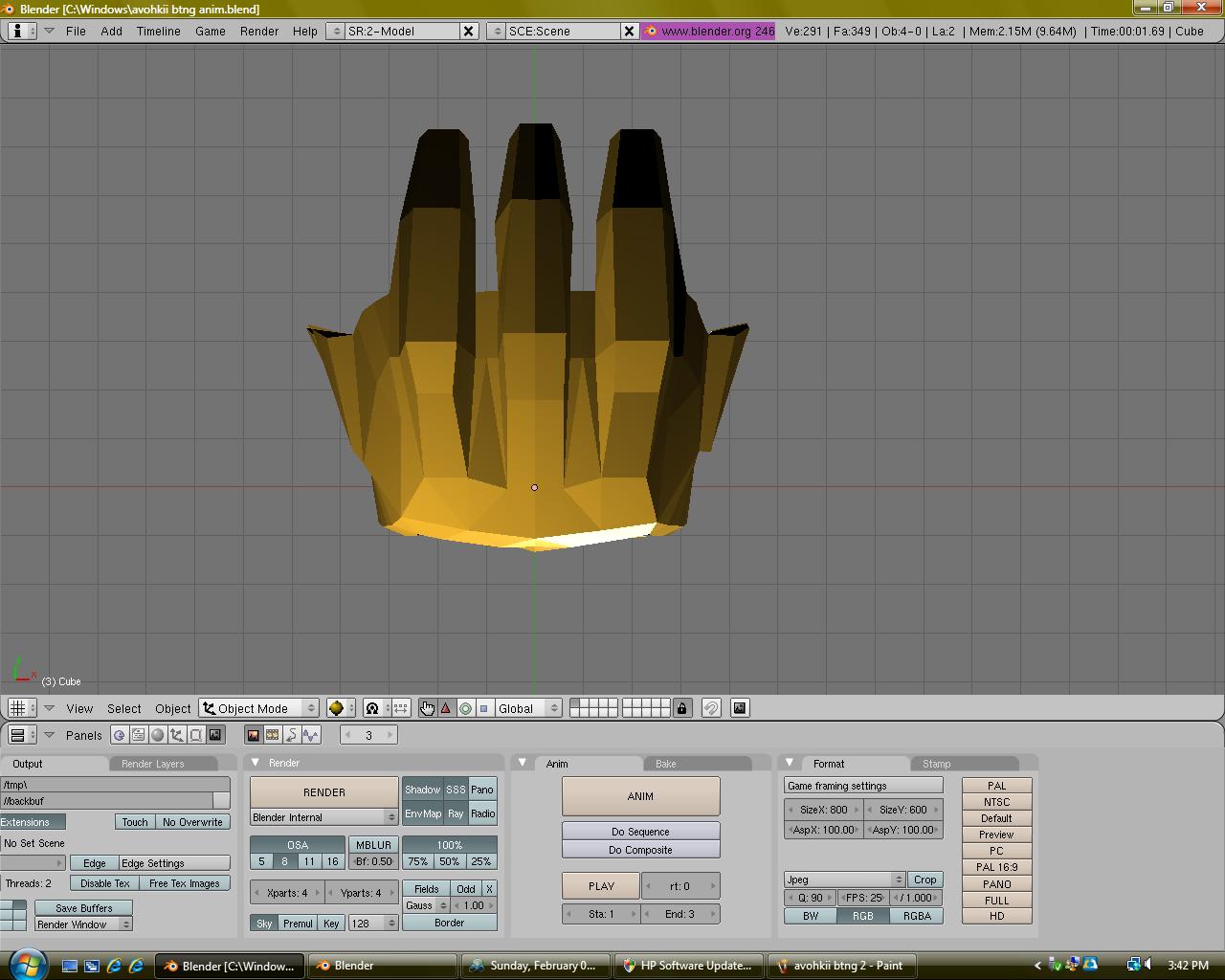Screen dimensions: 1225x980
Task: Select the triangle translate manipulator icon
Action: pos(446,708)
